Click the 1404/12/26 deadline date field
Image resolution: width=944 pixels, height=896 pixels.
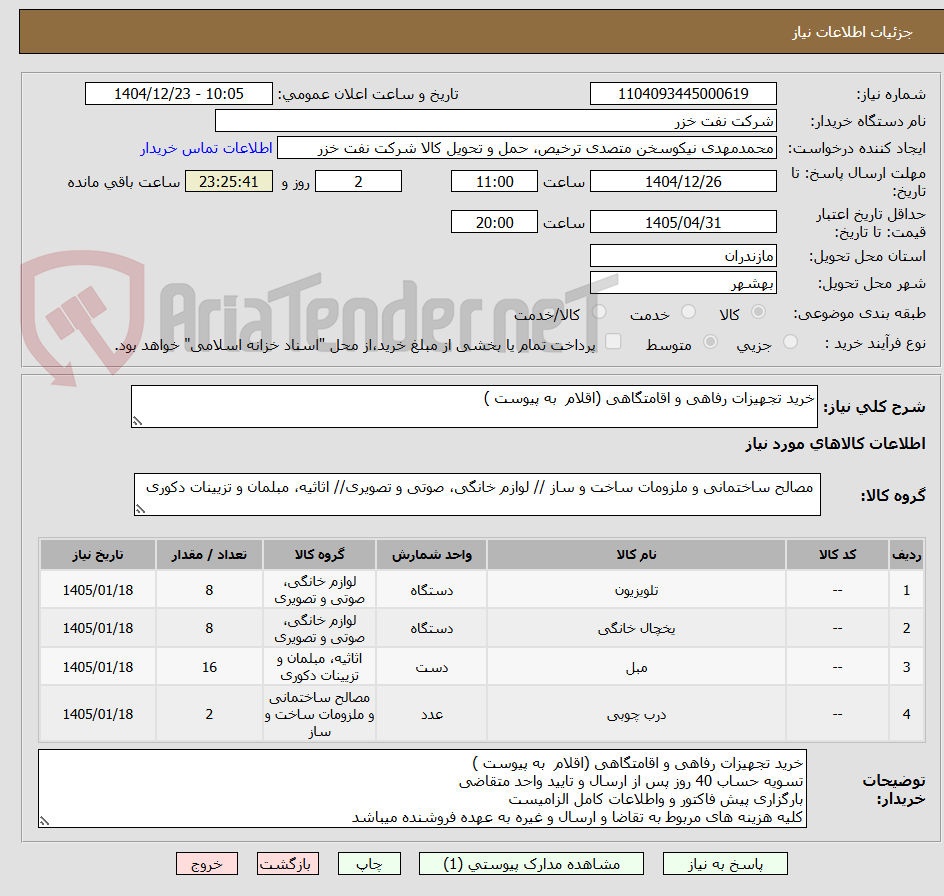click(683, 181)
